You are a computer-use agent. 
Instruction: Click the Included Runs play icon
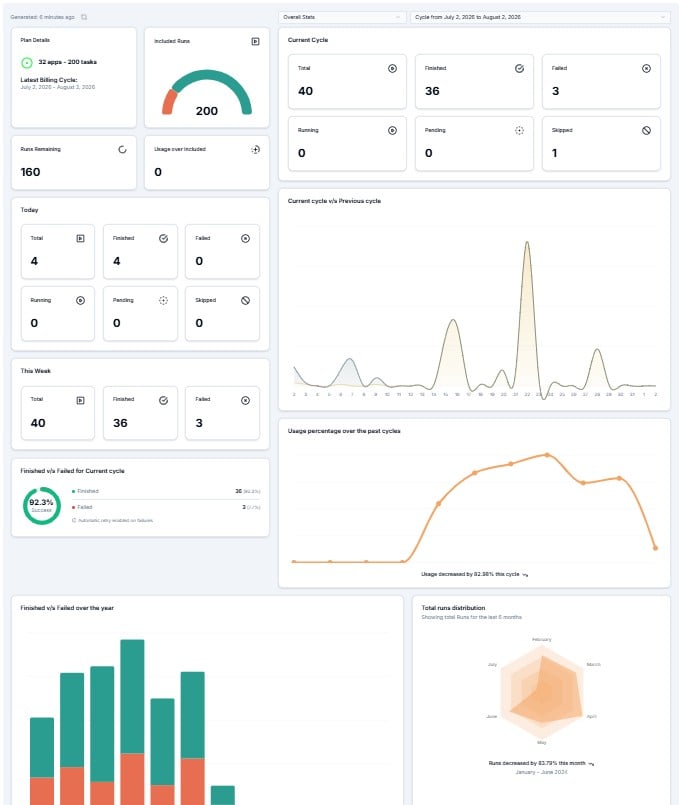255,41
